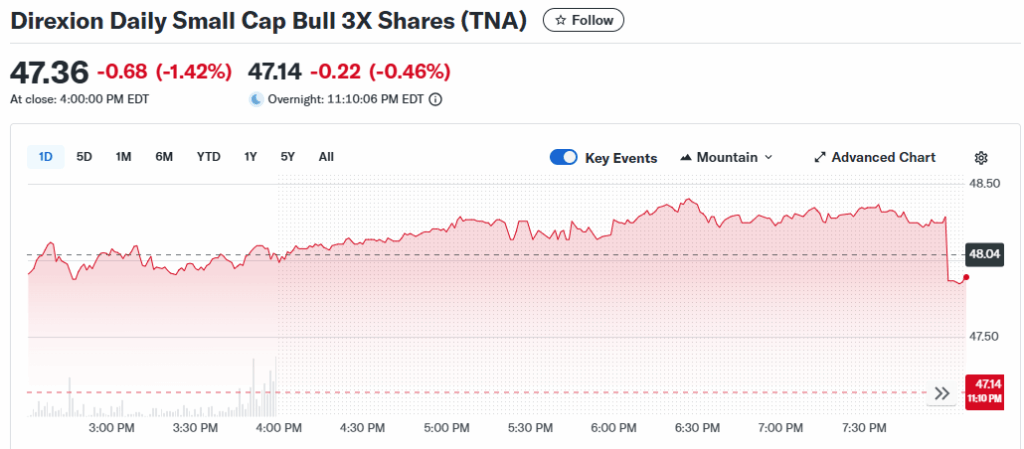The height and width of the screenshot is (449, 1024).
Task: Follow the TNA ticker
Action: click(x=583, y=20)
